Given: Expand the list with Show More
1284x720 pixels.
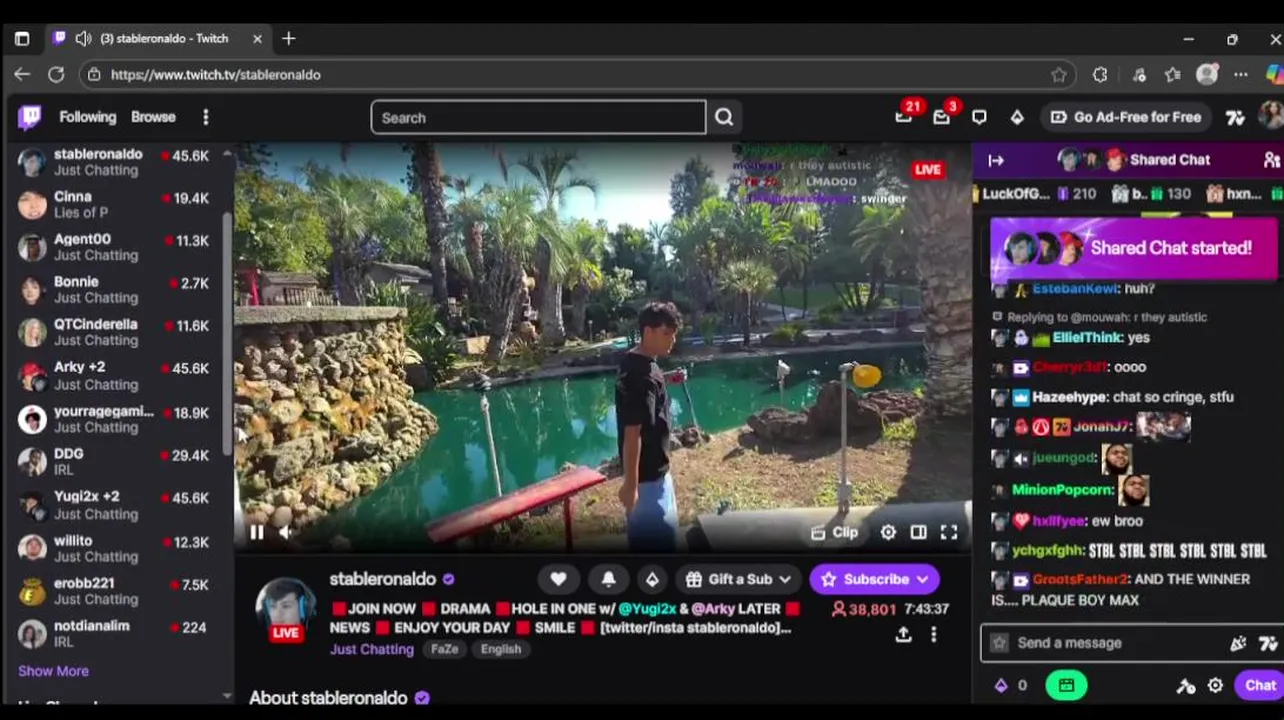Looking at the screenshot, I should coord(53,671).
